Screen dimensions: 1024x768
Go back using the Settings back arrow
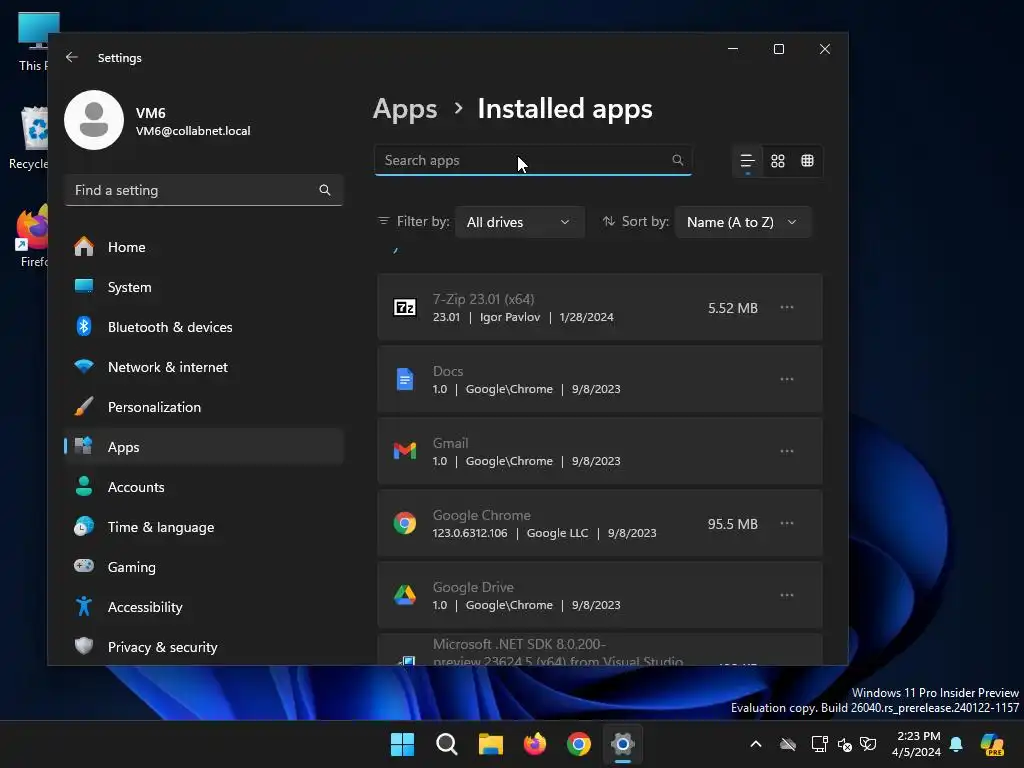72,57
